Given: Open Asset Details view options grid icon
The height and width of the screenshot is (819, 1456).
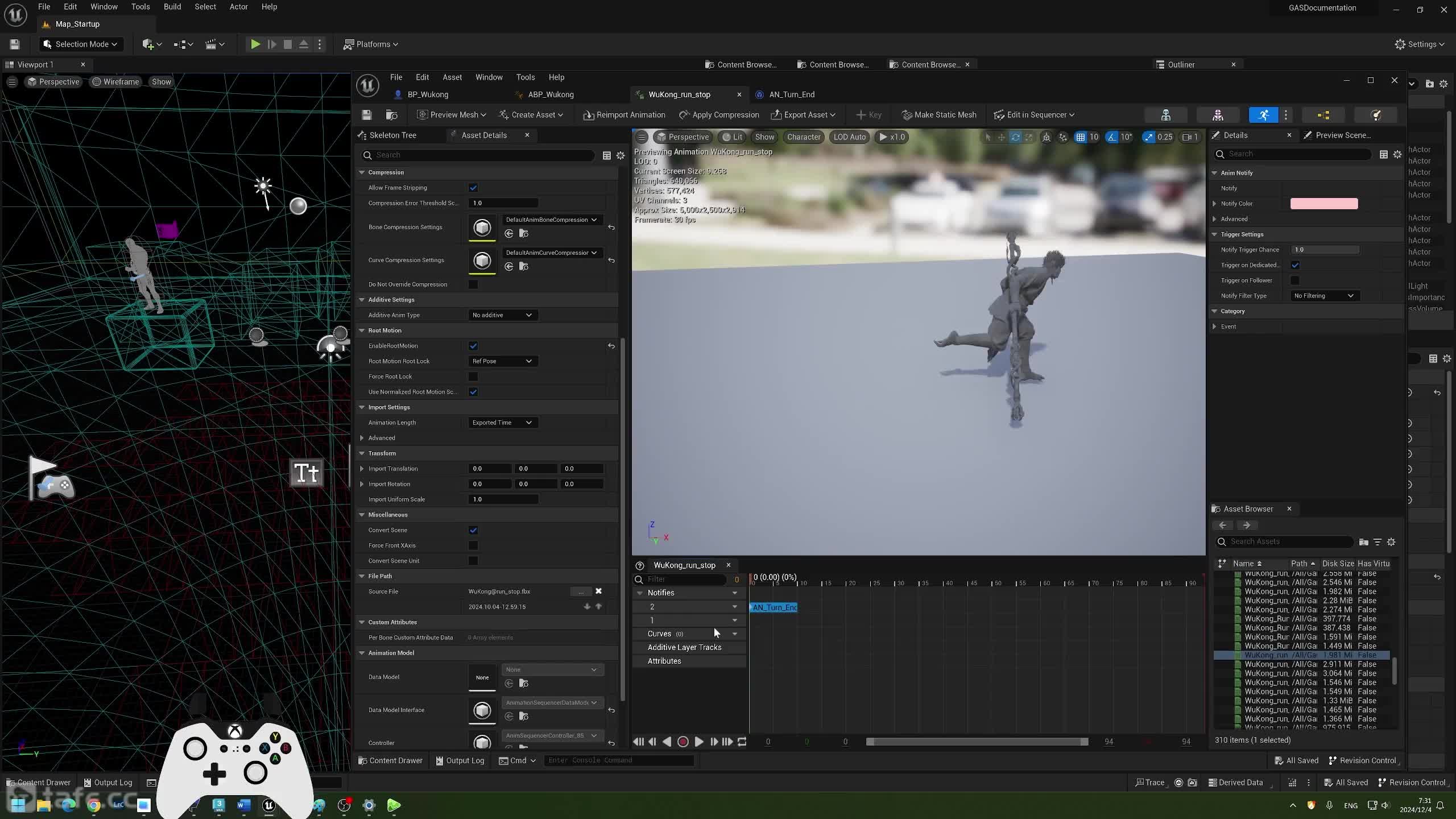Looking at the screenshot, I should coord(607,155).
